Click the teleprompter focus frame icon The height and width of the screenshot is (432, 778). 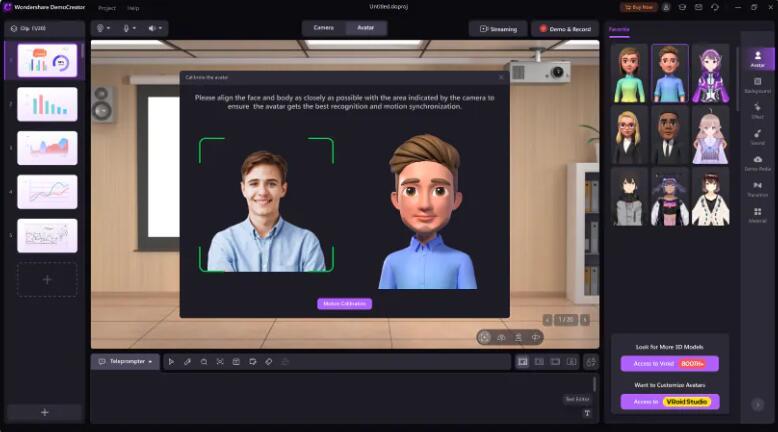(x=220, y=362)
